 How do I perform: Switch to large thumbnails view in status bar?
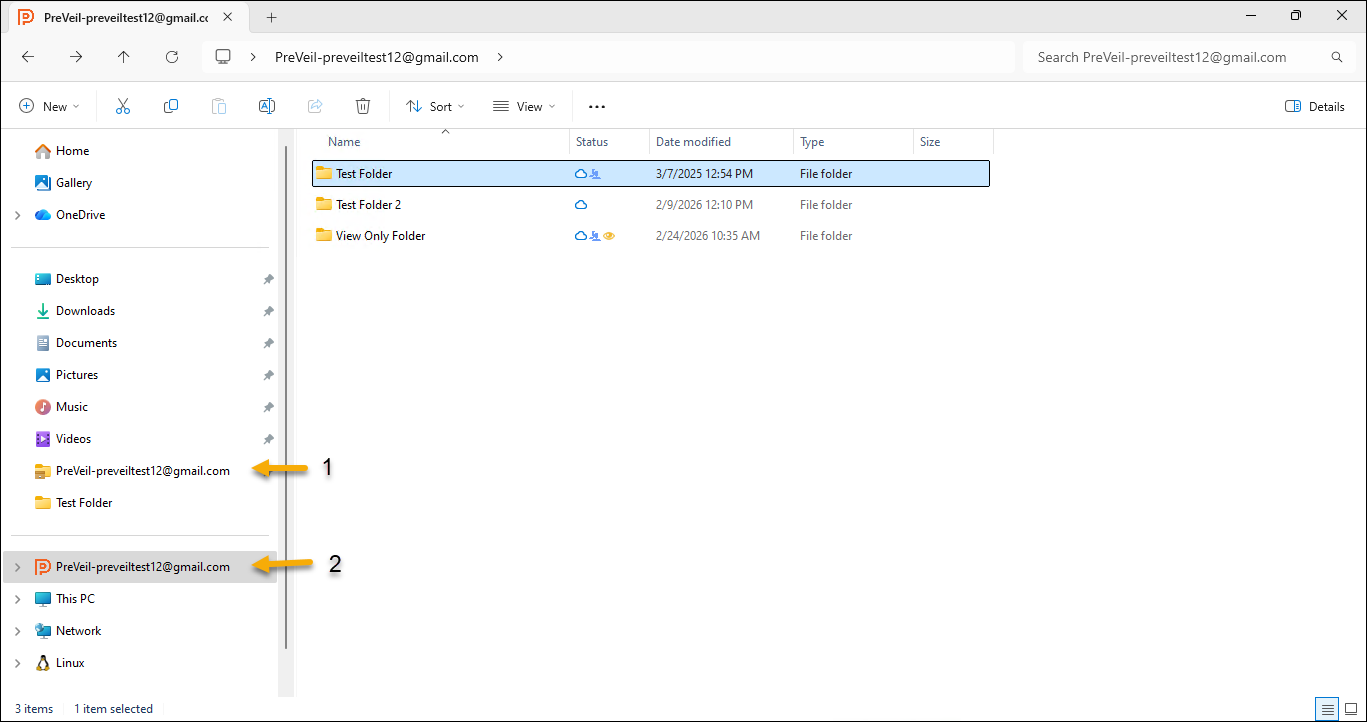coord(1350,709)
